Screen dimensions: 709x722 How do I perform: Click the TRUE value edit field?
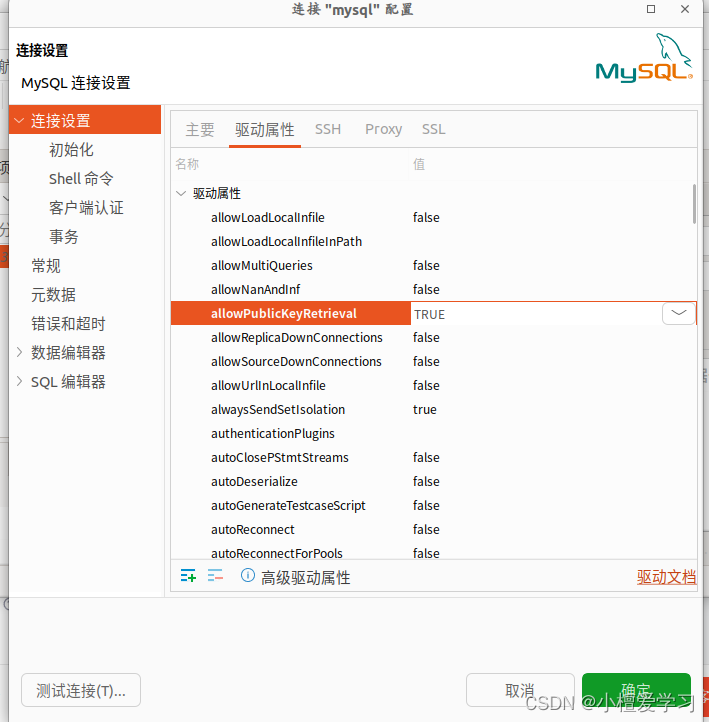tap(536, 314)
